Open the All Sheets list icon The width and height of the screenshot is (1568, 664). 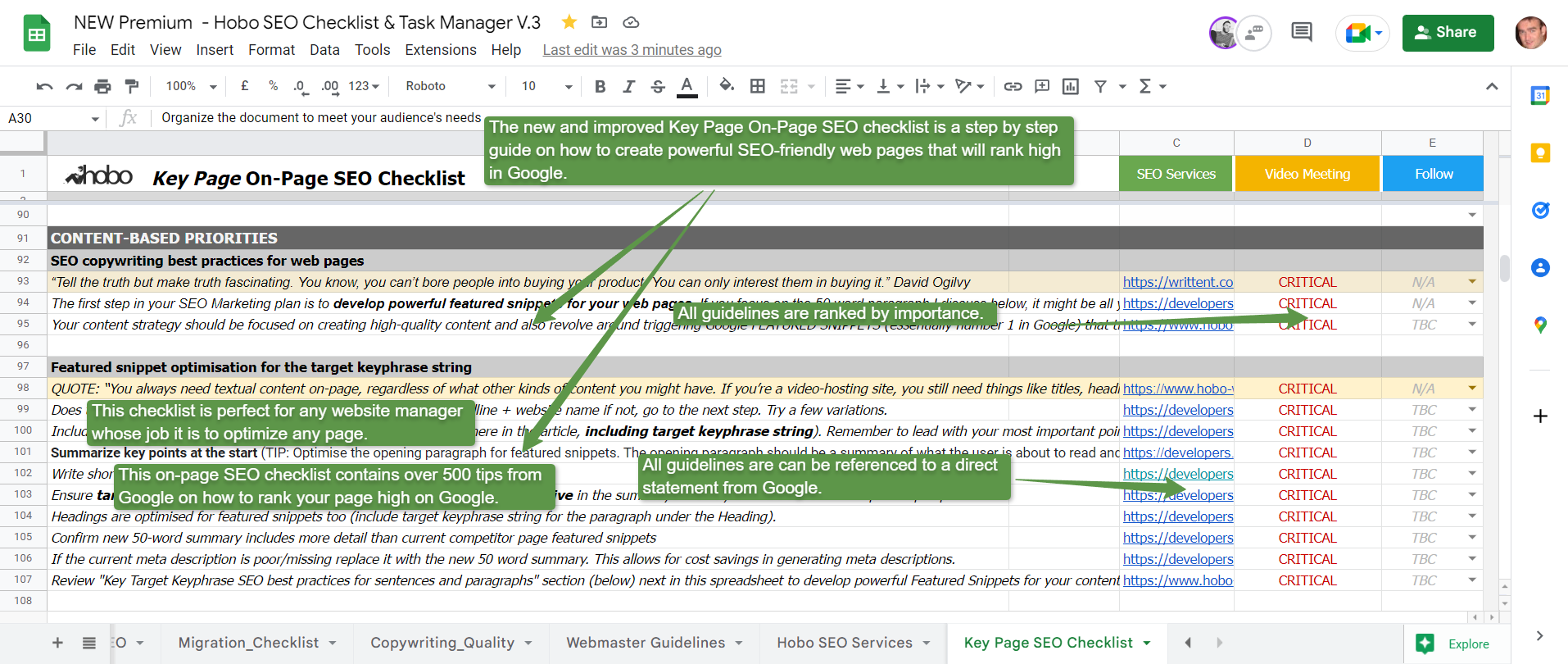point(89,643)
